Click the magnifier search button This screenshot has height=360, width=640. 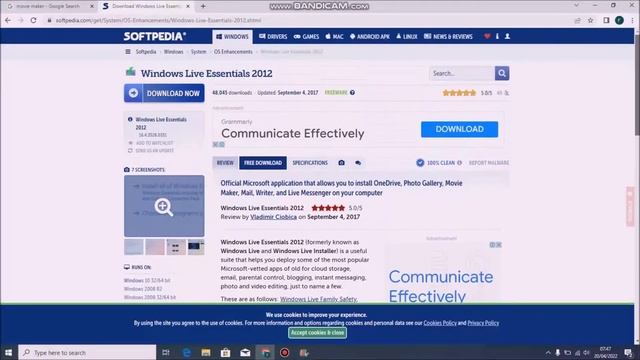[x=502, y=73]
